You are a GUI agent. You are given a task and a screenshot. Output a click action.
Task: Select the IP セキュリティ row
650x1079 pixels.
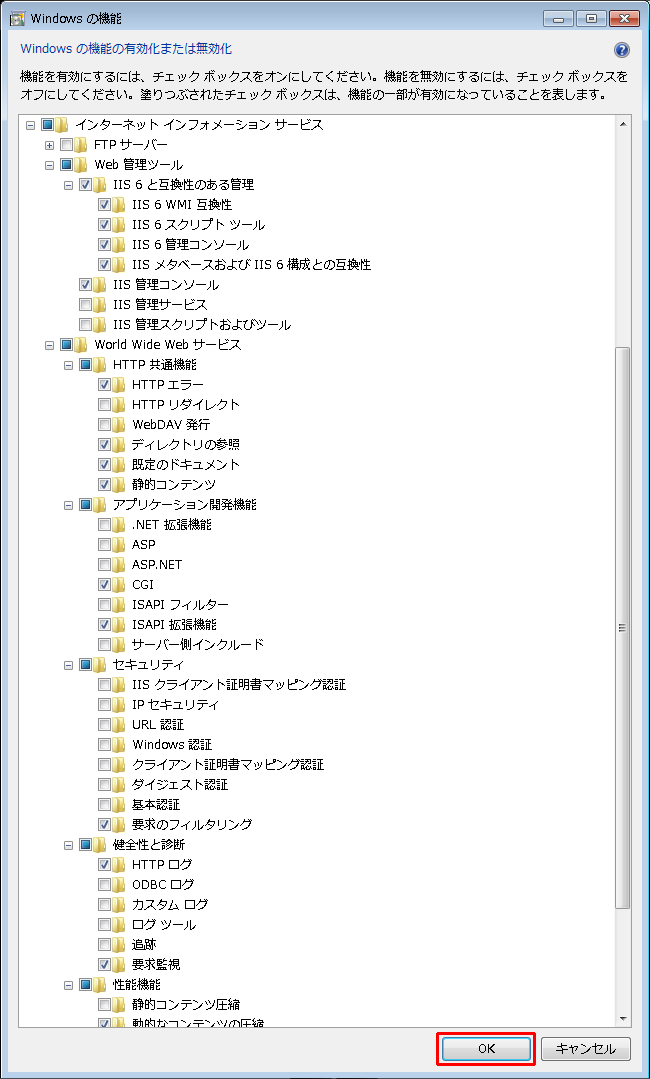175,704
